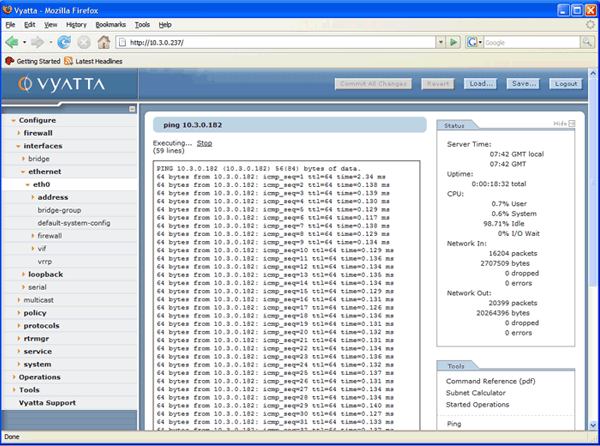Open the History menu
Viewport: 600px width, 446px height.
coord(76,23)
